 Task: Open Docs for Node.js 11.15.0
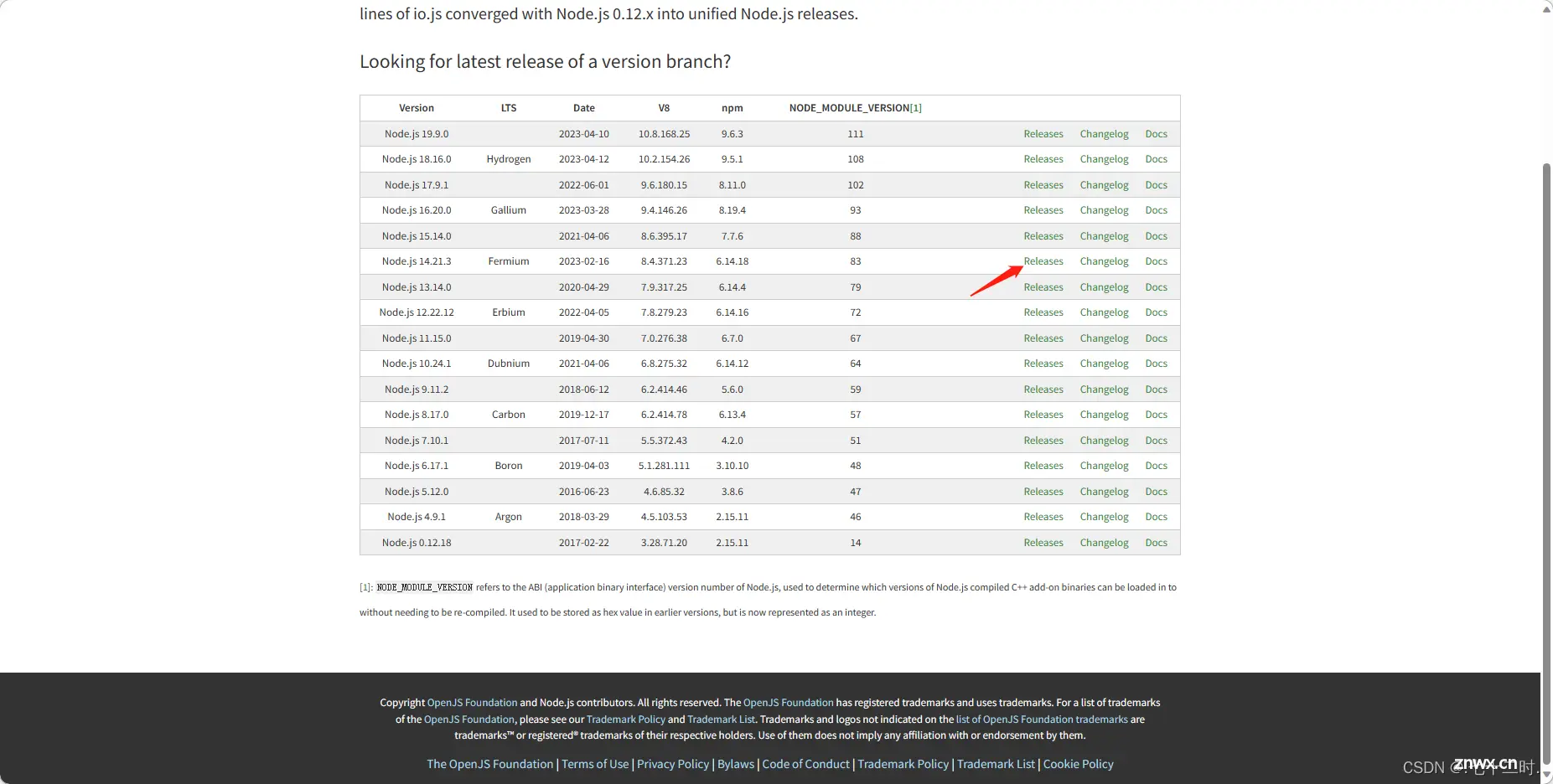point(1156,338)
